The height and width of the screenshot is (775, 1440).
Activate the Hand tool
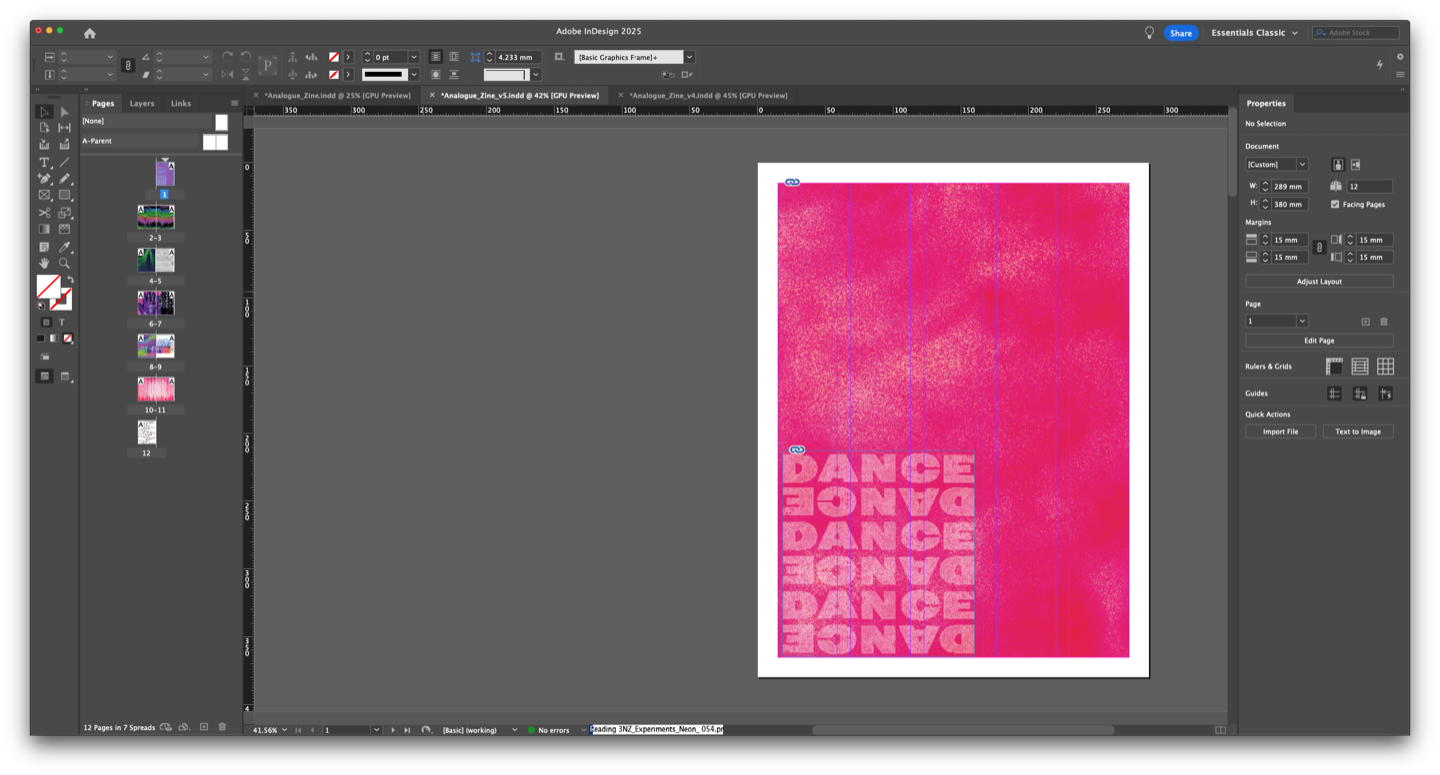point(44,264)
